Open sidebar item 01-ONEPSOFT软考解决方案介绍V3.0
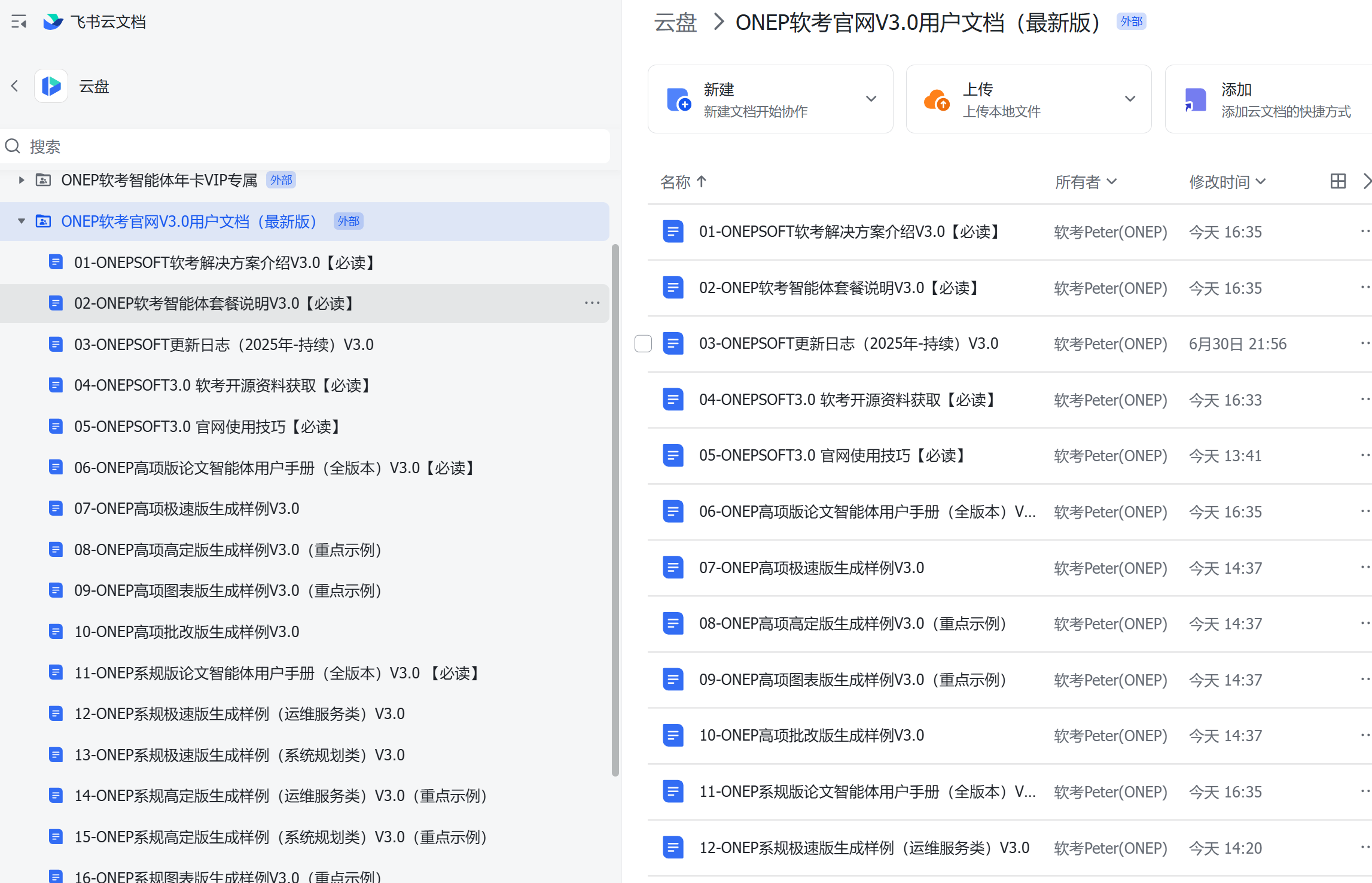Viewport: 1372px width, 883px height. pyautogui.click(x=304, y=263)
